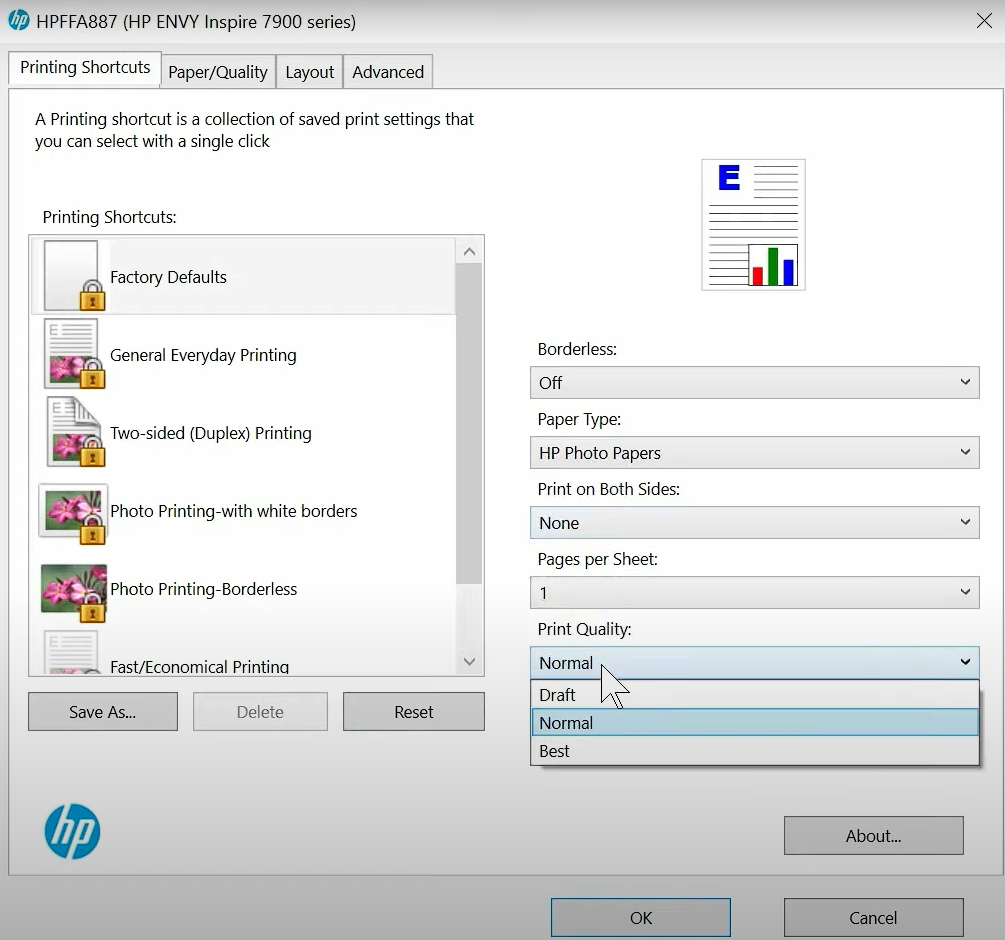Open the About... dialog
1005x940 pixels.
point(873,836)
